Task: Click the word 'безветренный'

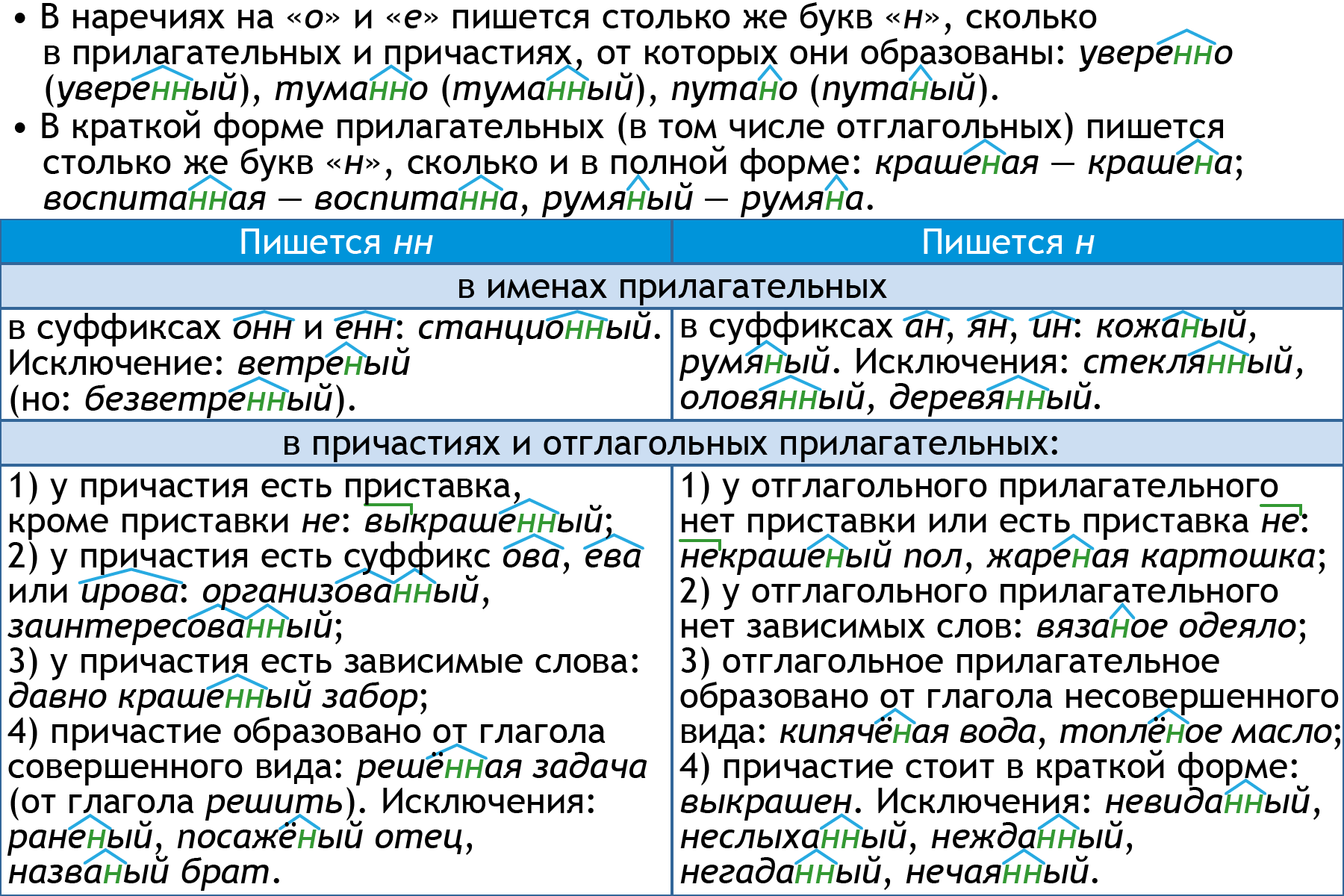Action: click(208, 399)
